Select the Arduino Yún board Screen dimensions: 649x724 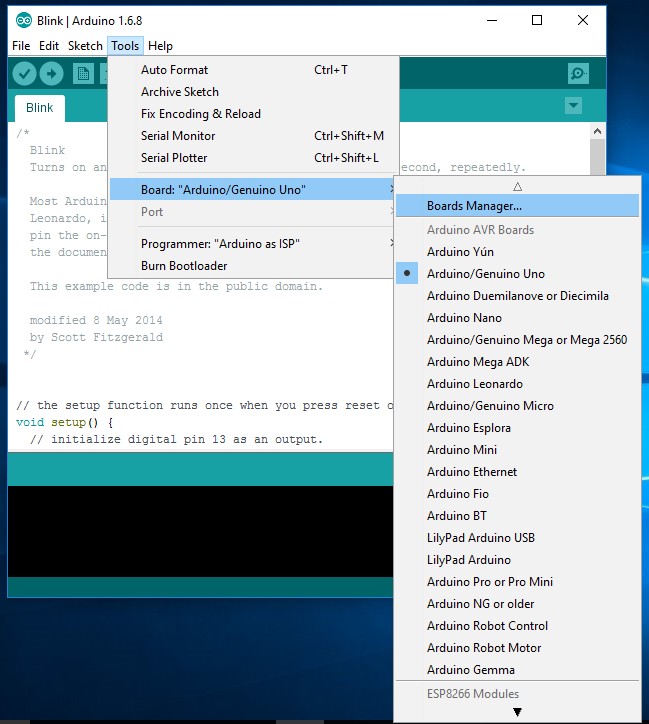[x=517, y=252]
